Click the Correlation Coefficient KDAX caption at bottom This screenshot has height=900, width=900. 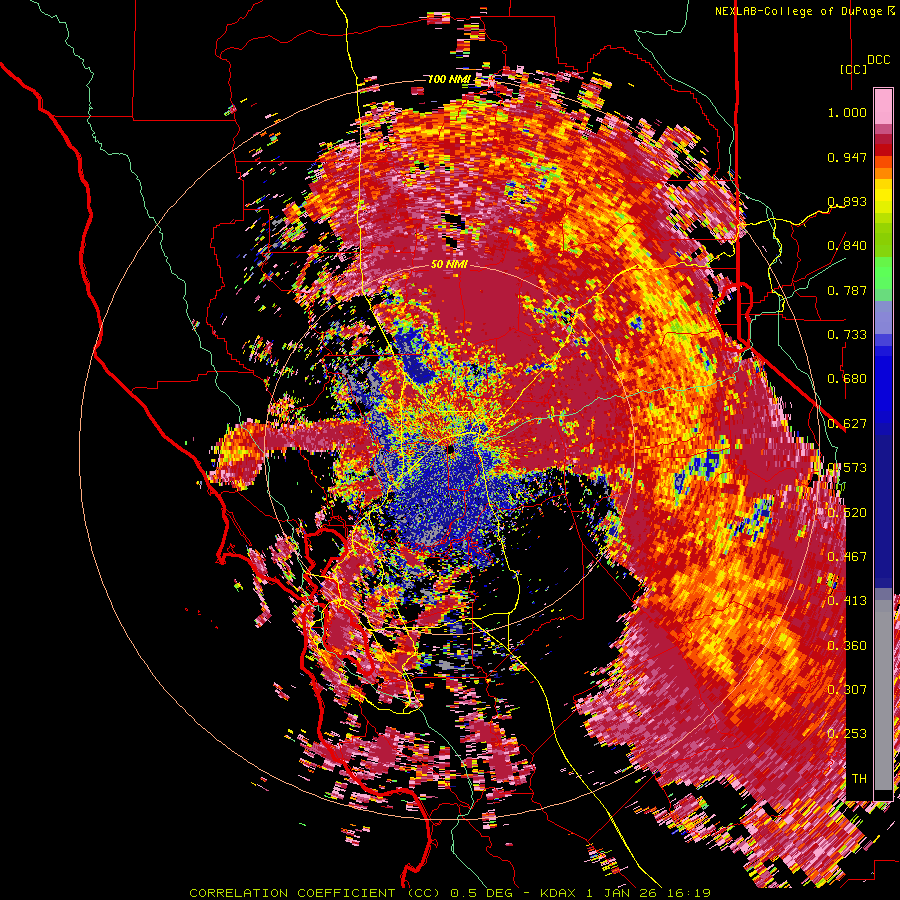tap(450, 893)
